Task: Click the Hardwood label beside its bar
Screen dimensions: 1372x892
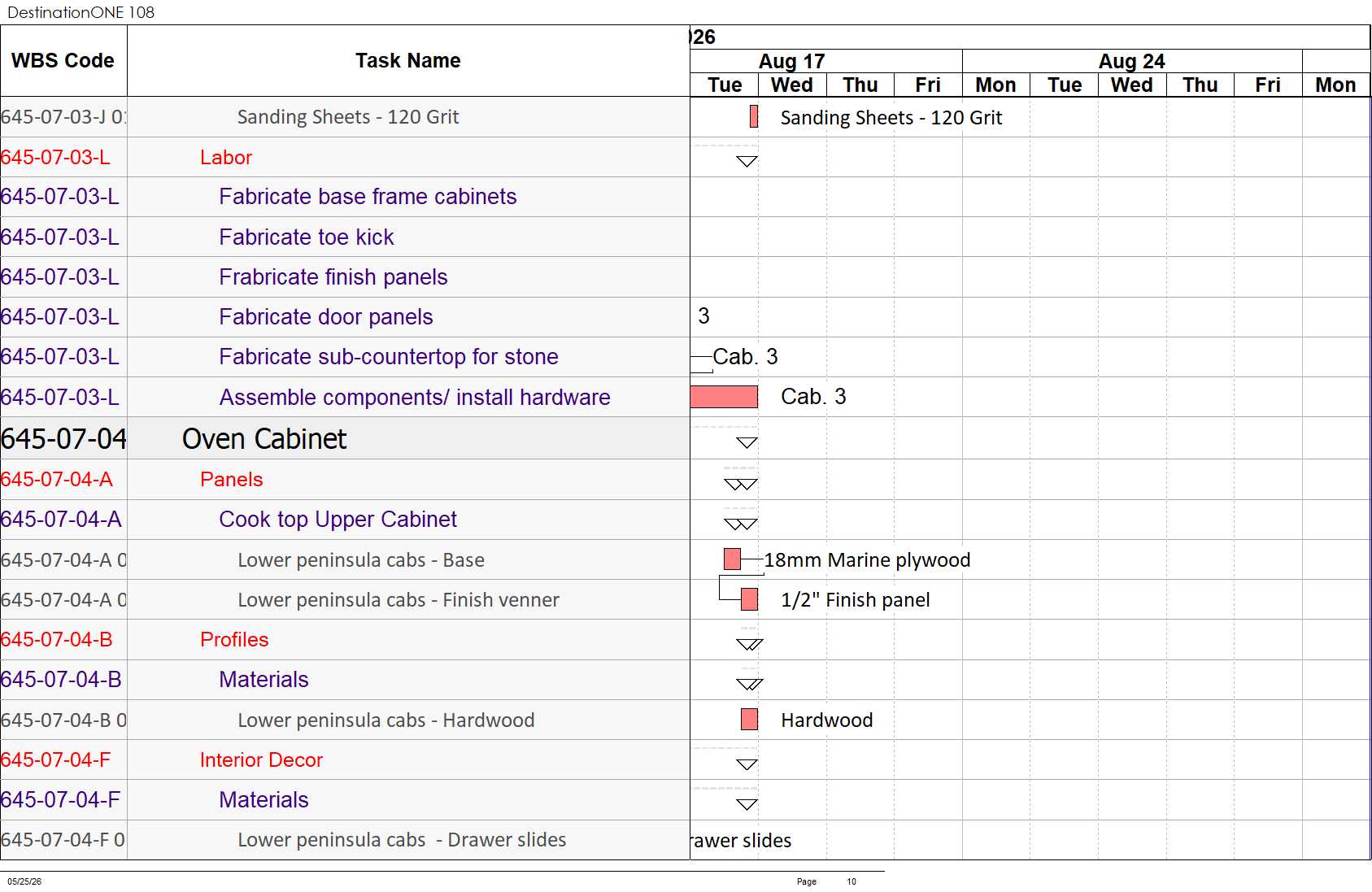Action: tap(827, 720)
